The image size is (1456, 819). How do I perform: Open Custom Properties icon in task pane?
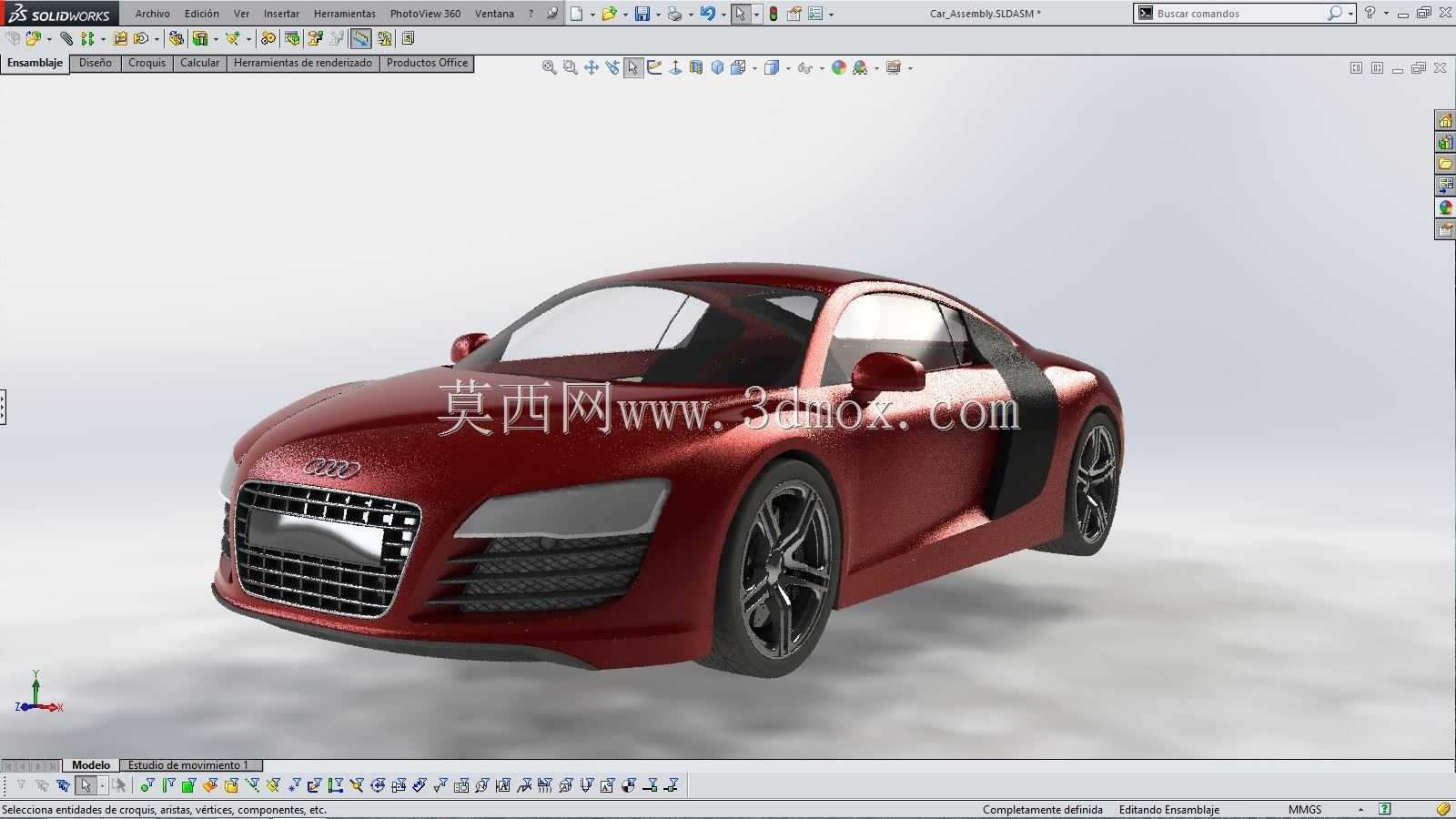[1445, 229]
